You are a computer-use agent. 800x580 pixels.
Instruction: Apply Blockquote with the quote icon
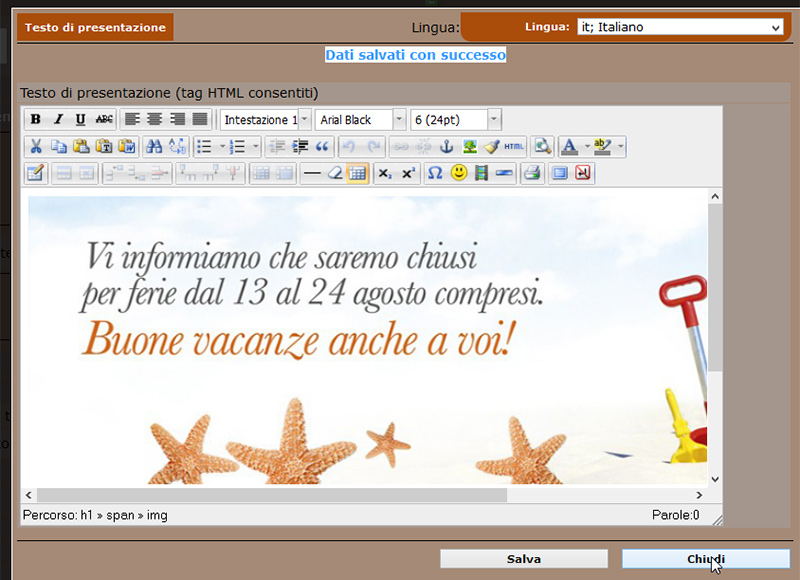(322, 147)
